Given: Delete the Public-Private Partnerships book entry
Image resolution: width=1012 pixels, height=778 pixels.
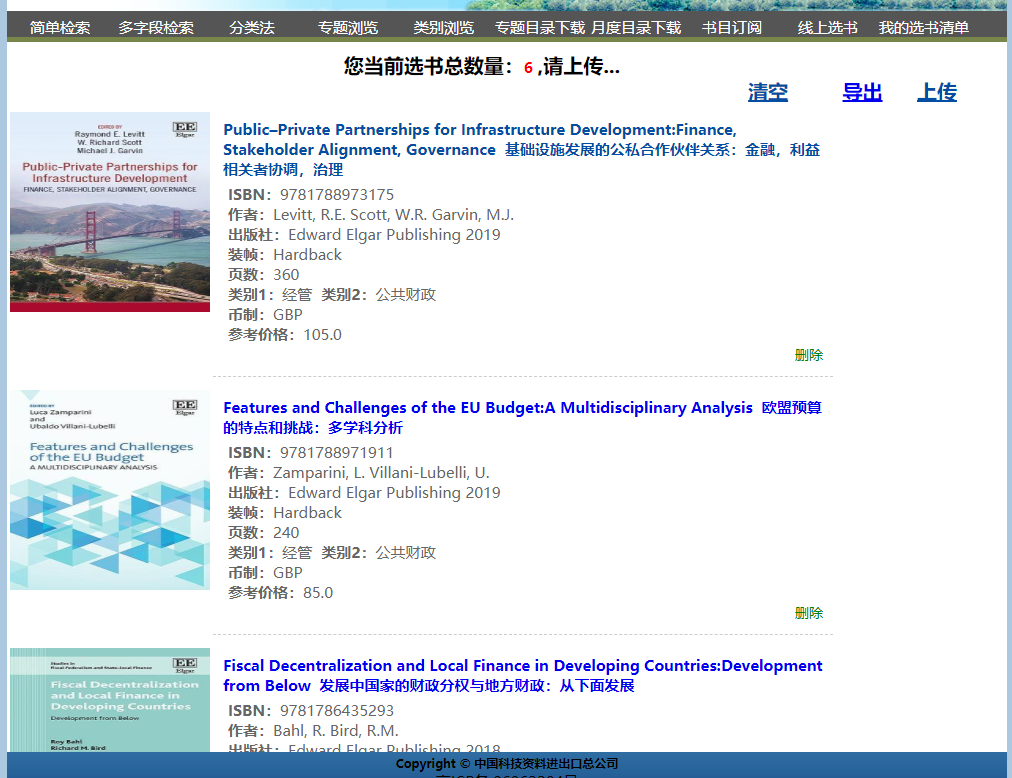Looking at the screenshot, I should [808, 355].
